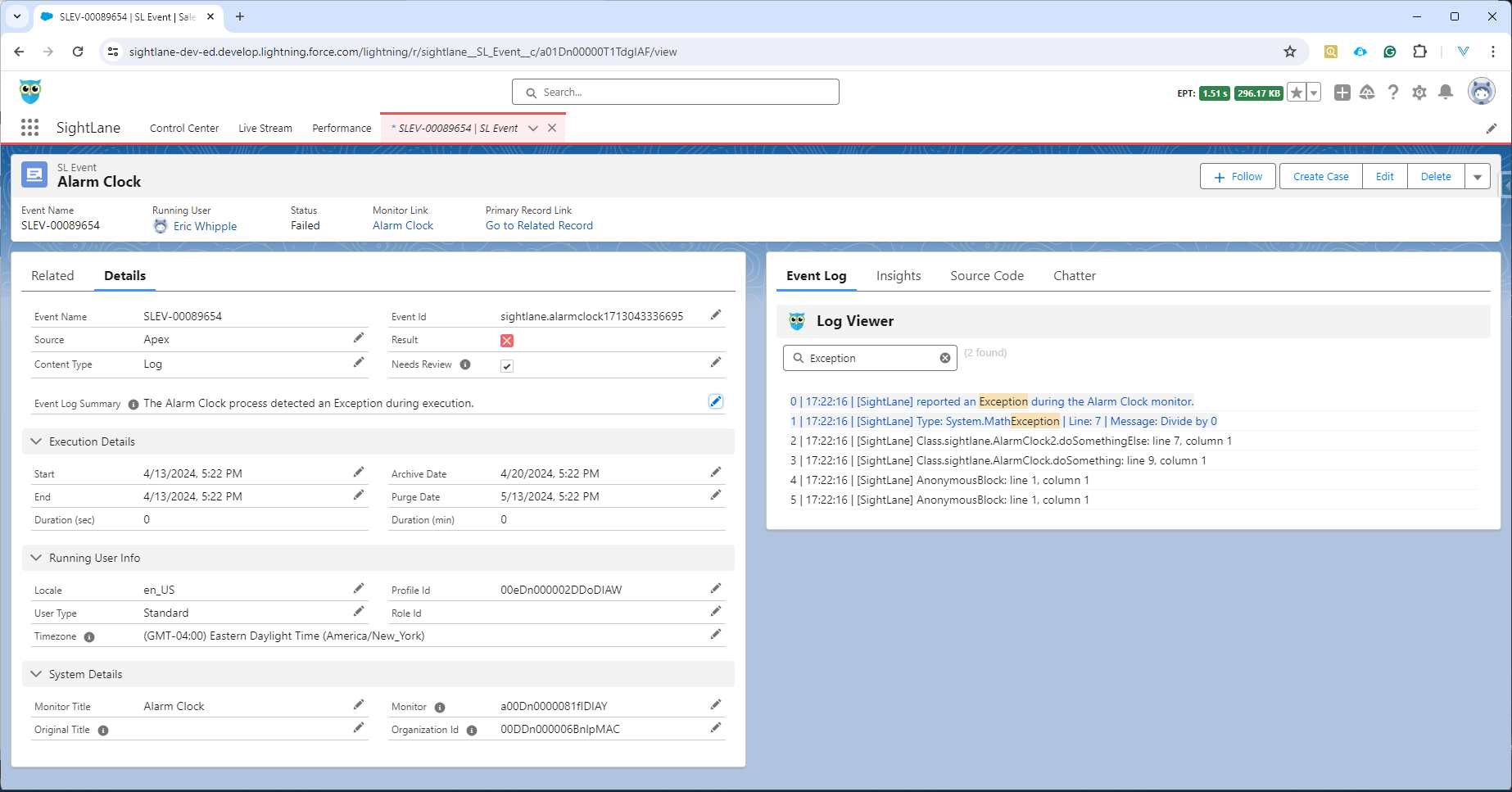Open the Help question mark icon

point(1393,93)
